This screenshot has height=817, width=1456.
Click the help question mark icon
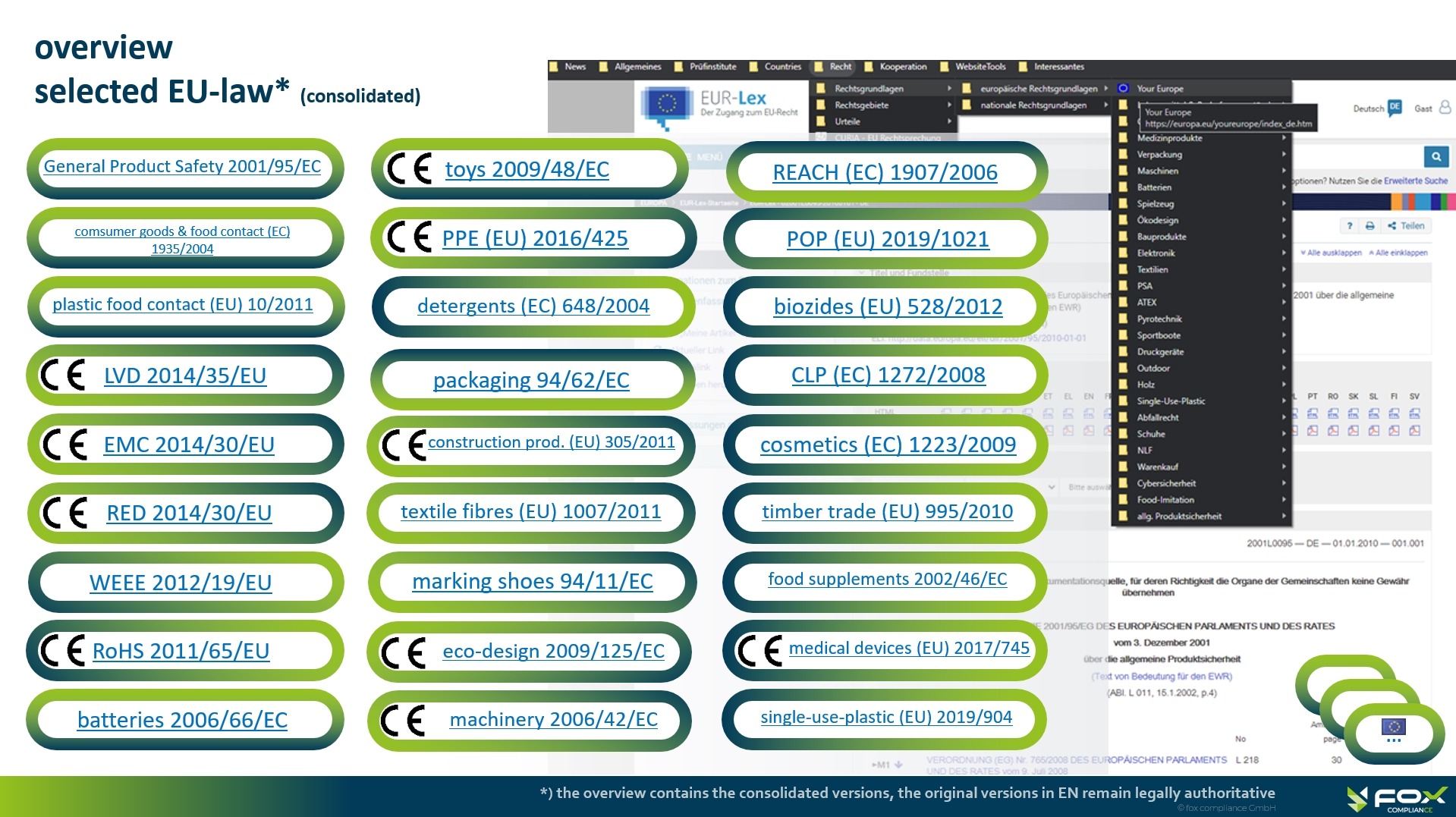(1349, 226)
